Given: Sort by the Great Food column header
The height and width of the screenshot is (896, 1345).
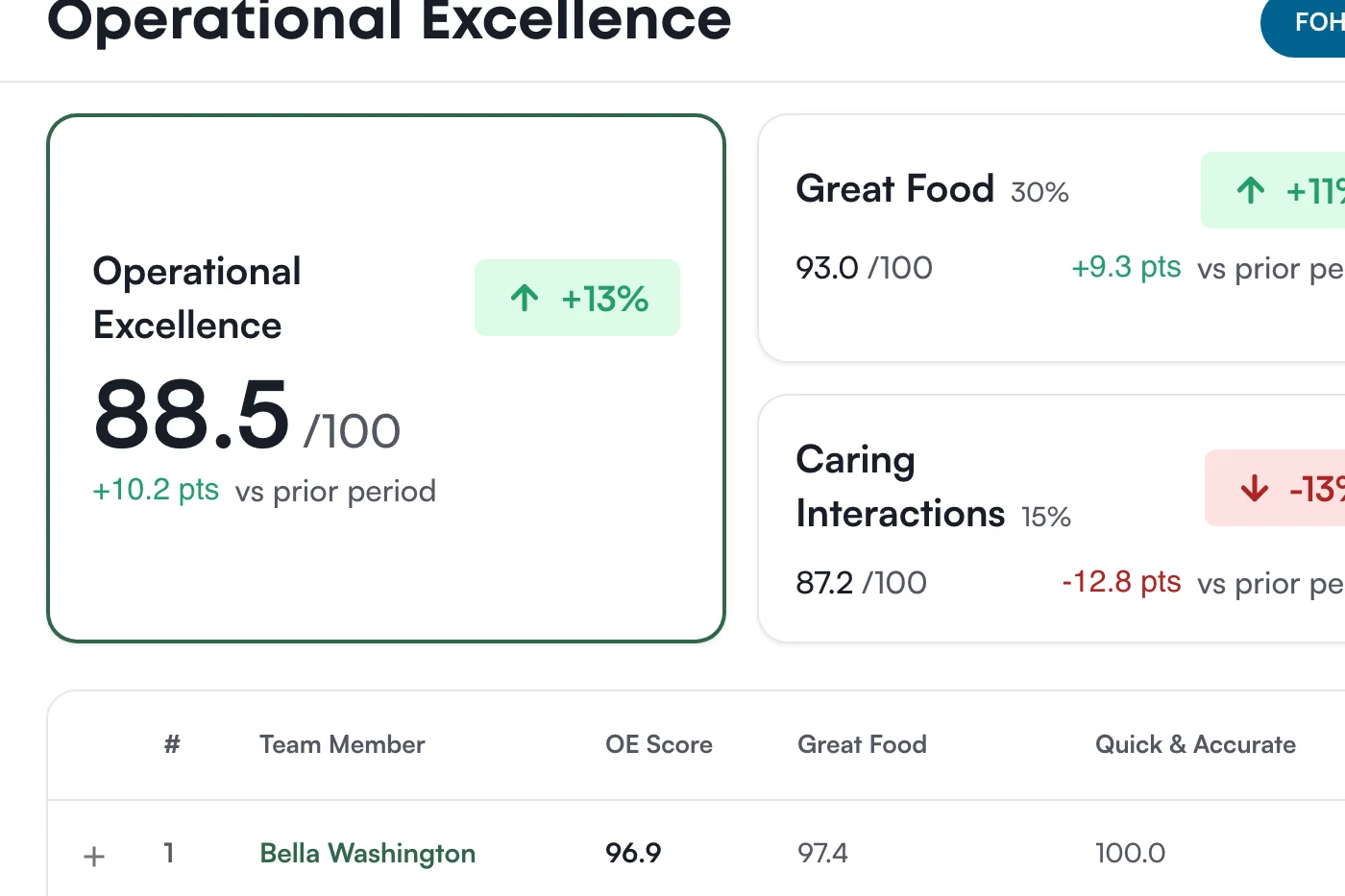Looking at the screenshot, I should pyautogui.click(x=862, y=744).
